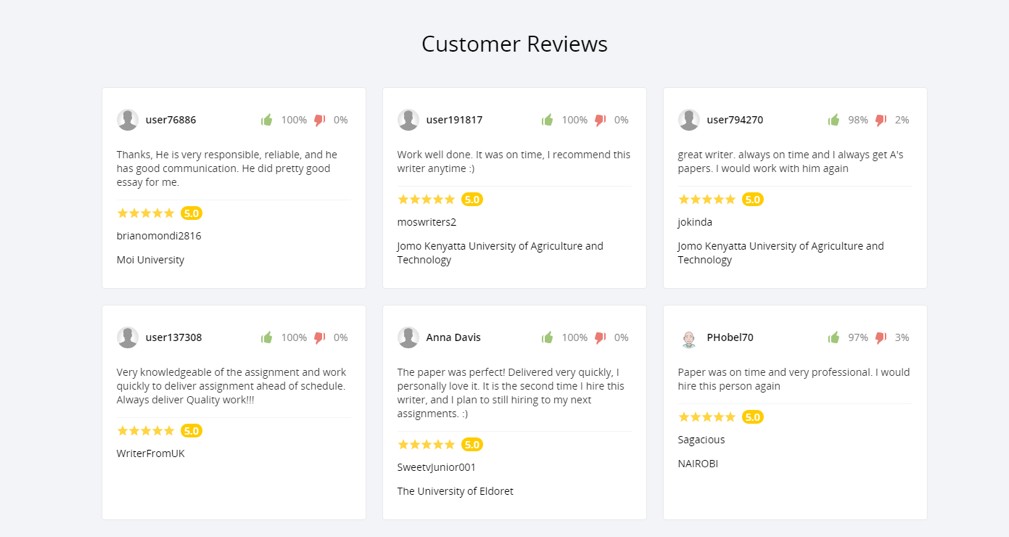Screen dimensions: 1009x537
Task: Select the writer name jokinda
Action: click(x=695, y=222)
